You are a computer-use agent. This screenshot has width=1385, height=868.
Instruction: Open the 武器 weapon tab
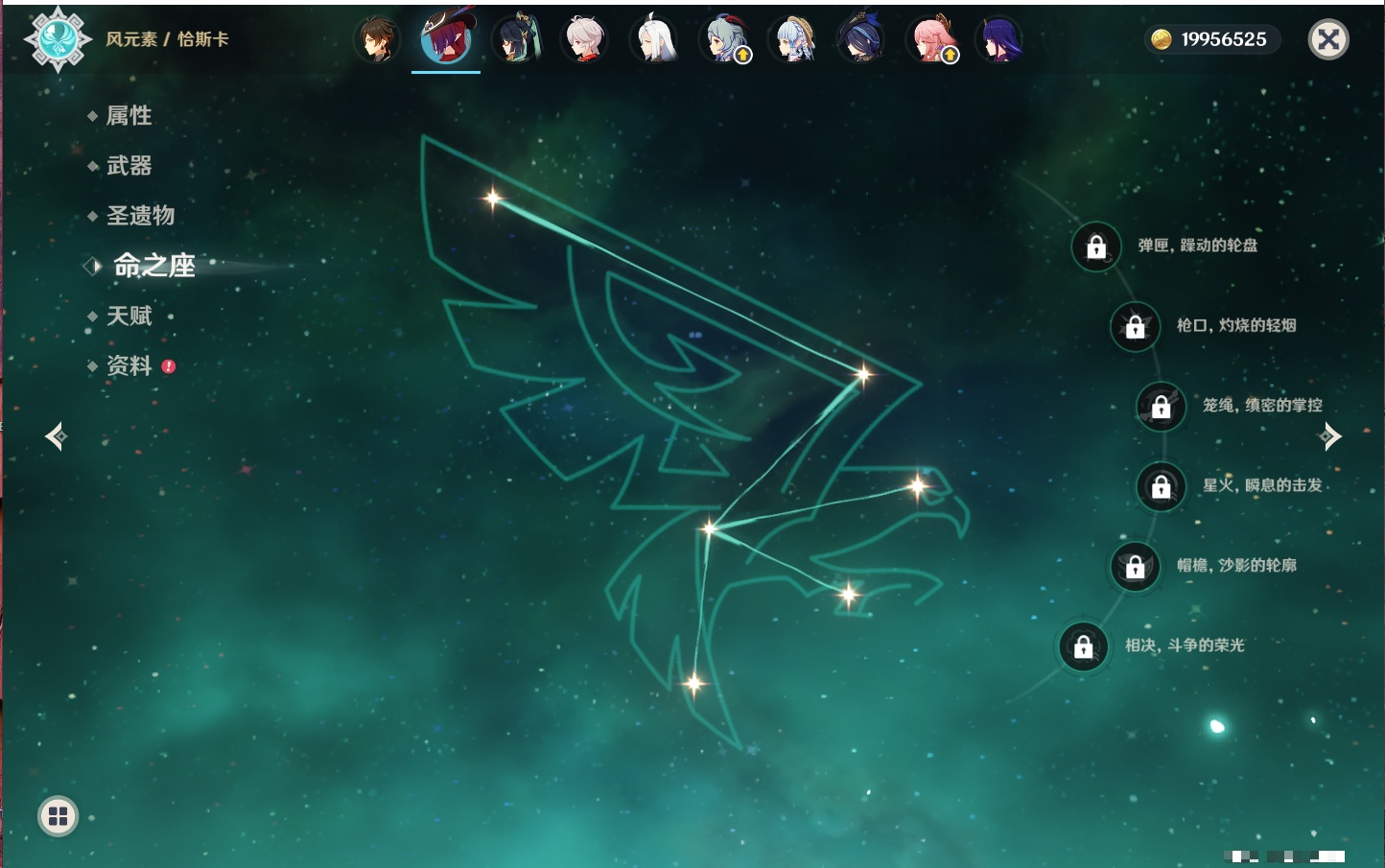pos(129,166)
